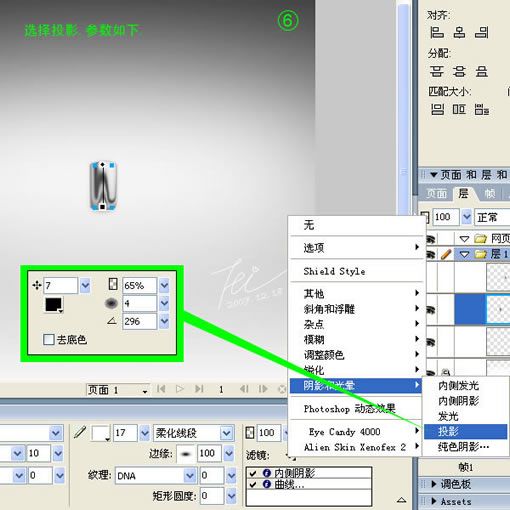Open Alien Skin Xenofex 2 submenu

(x=357, y=447)
